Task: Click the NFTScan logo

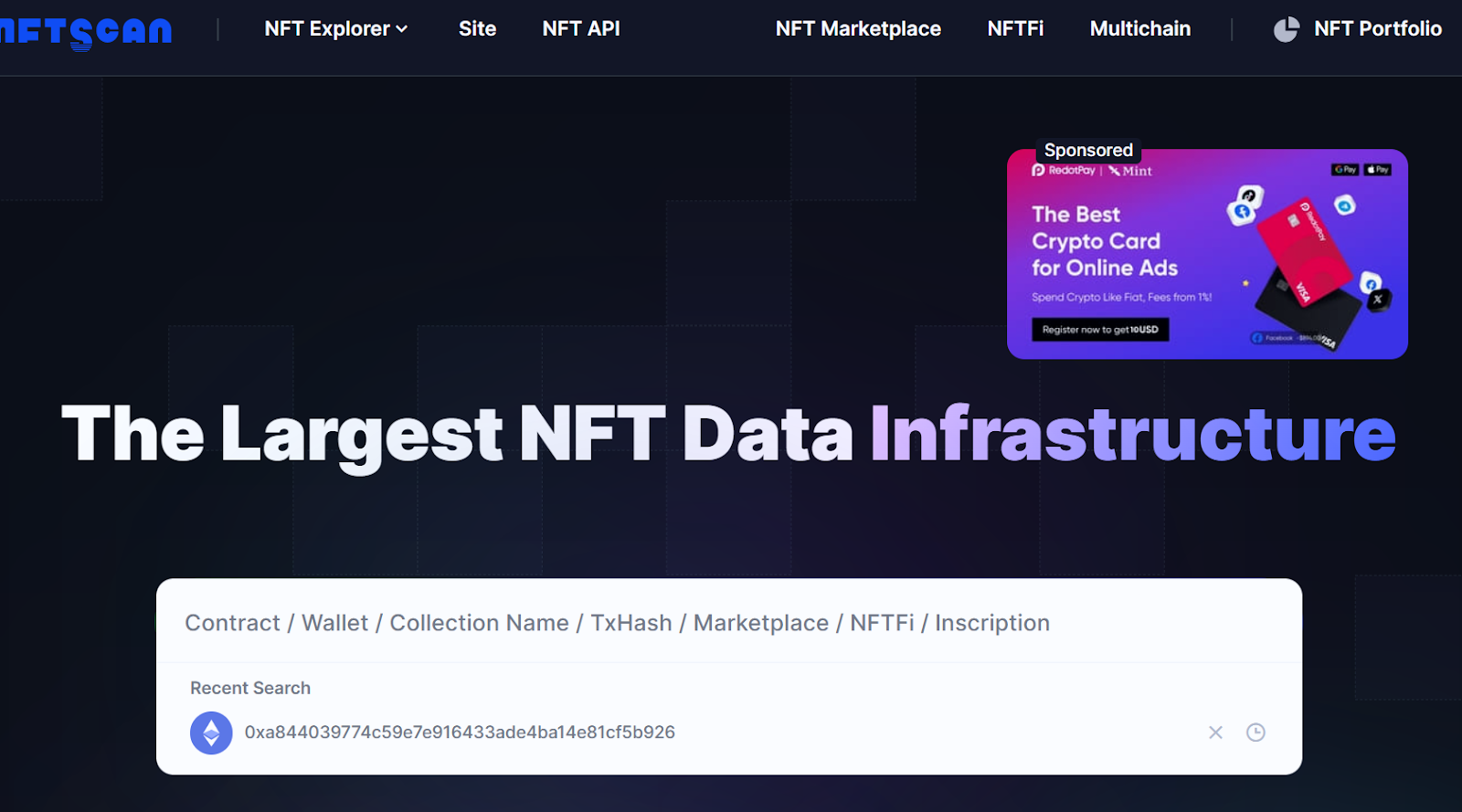Action: 85,32
